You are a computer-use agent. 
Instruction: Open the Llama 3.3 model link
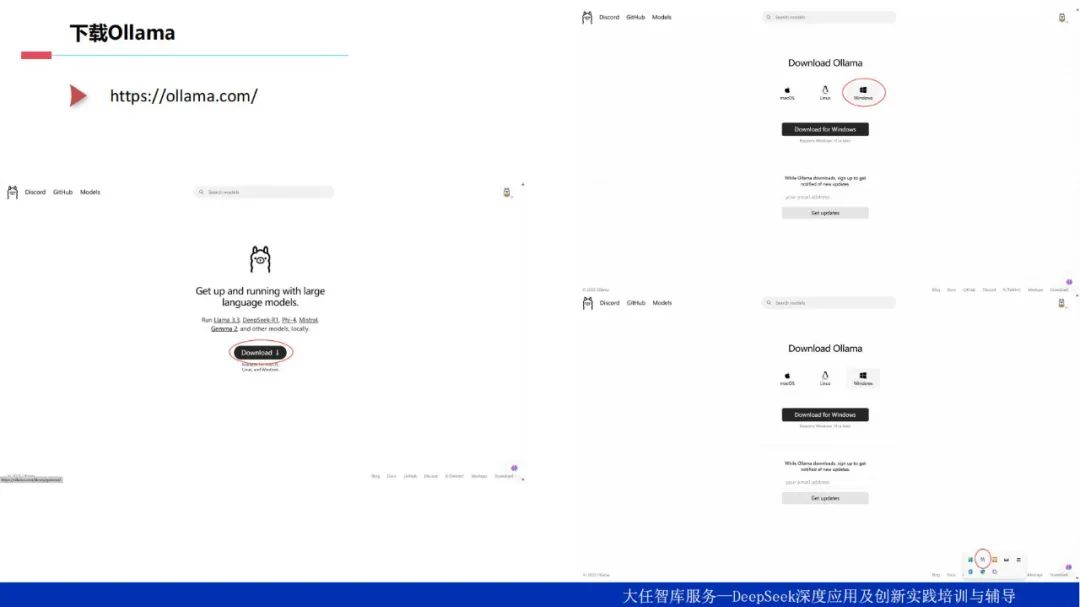[227, 320]
